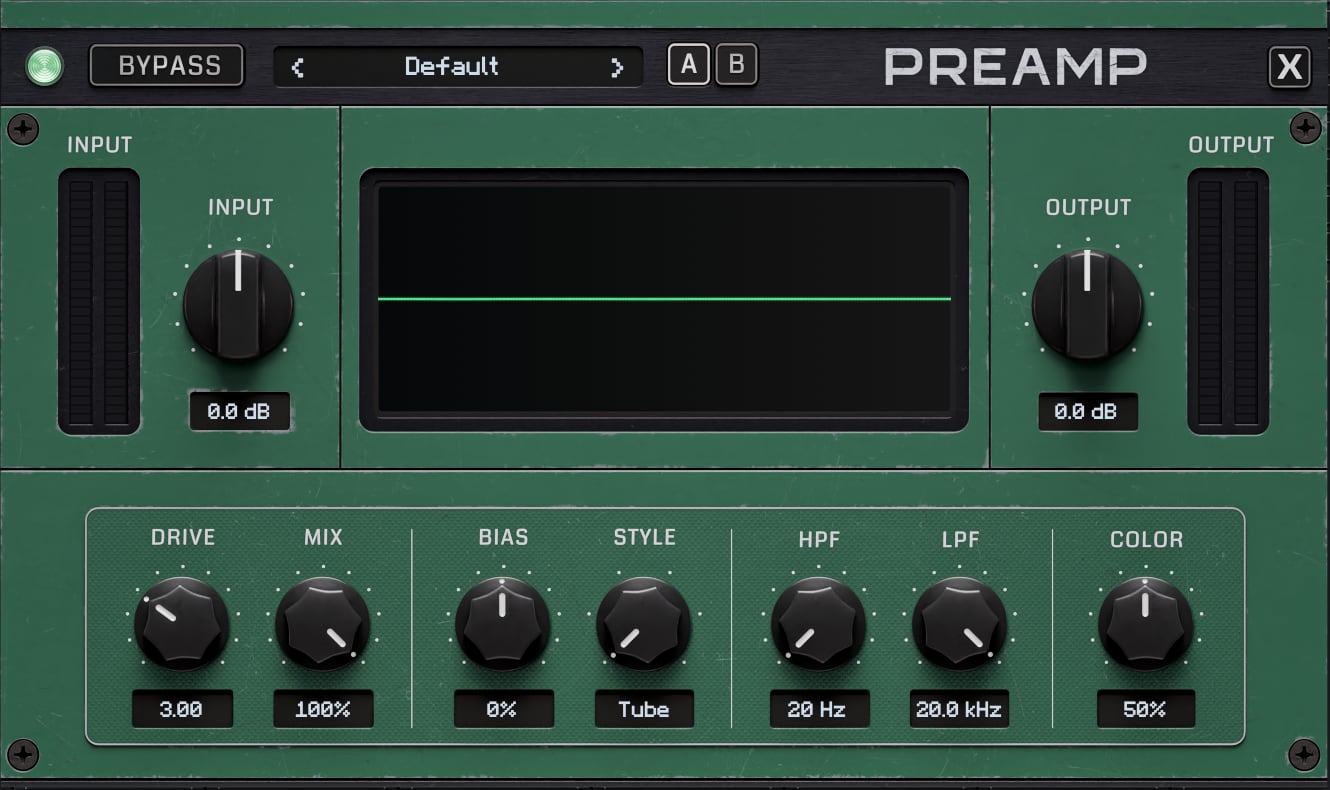Close the plugin with the X button

click(1290, 68)
